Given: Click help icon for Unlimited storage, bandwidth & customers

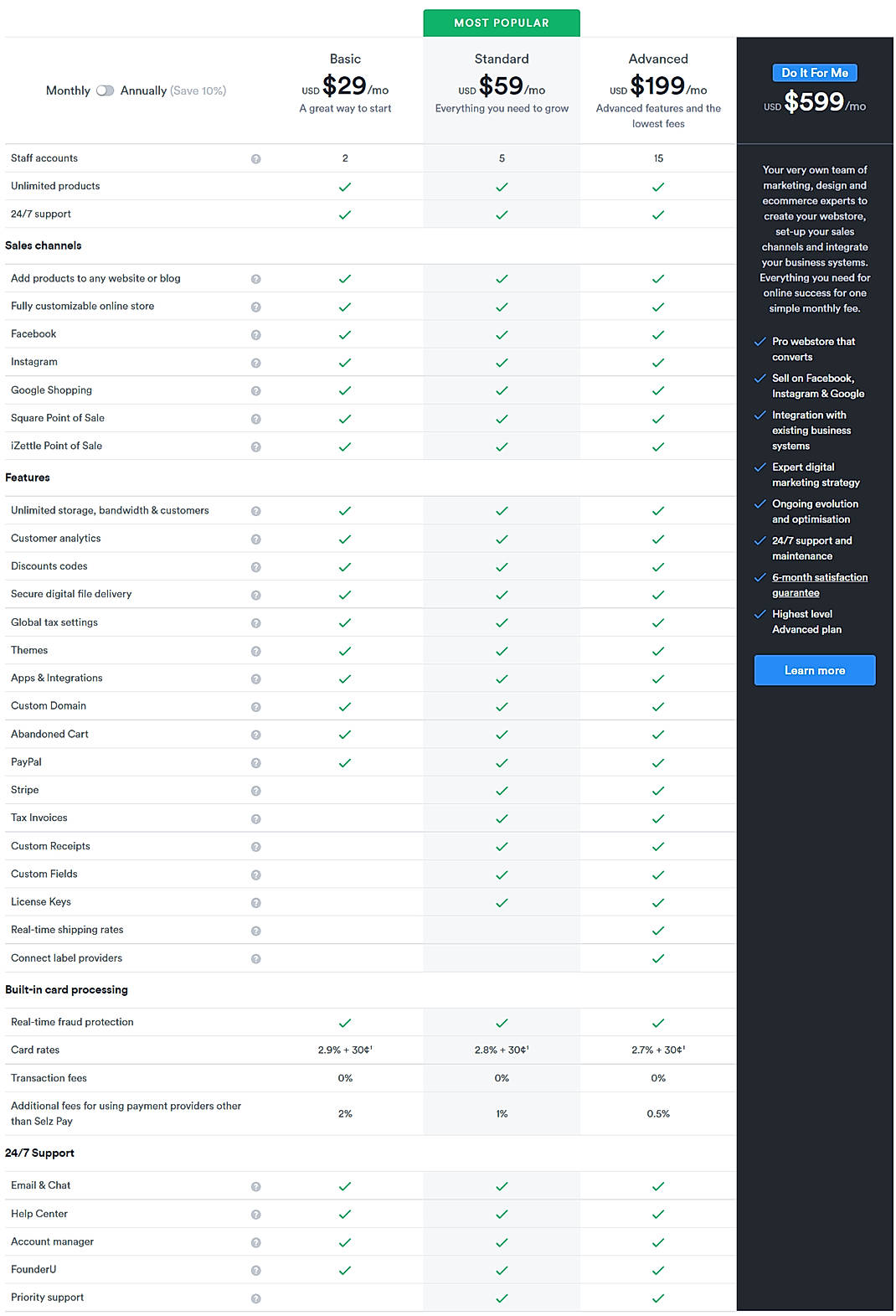Looking at the screenshot, I should tap(256, 511).
